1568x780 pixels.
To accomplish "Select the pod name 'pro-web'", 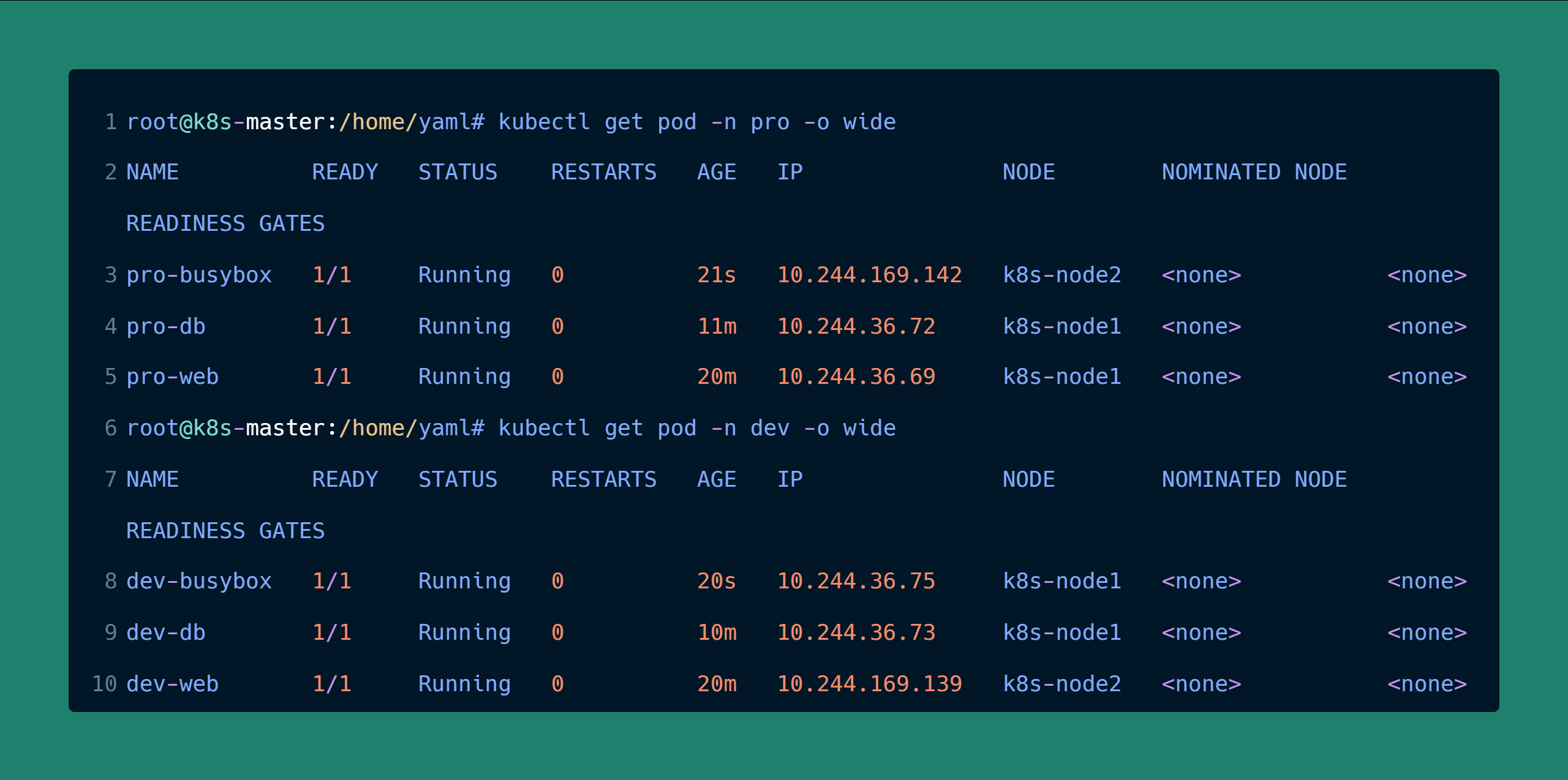I will pyautogui.click(x=173, y=377).
